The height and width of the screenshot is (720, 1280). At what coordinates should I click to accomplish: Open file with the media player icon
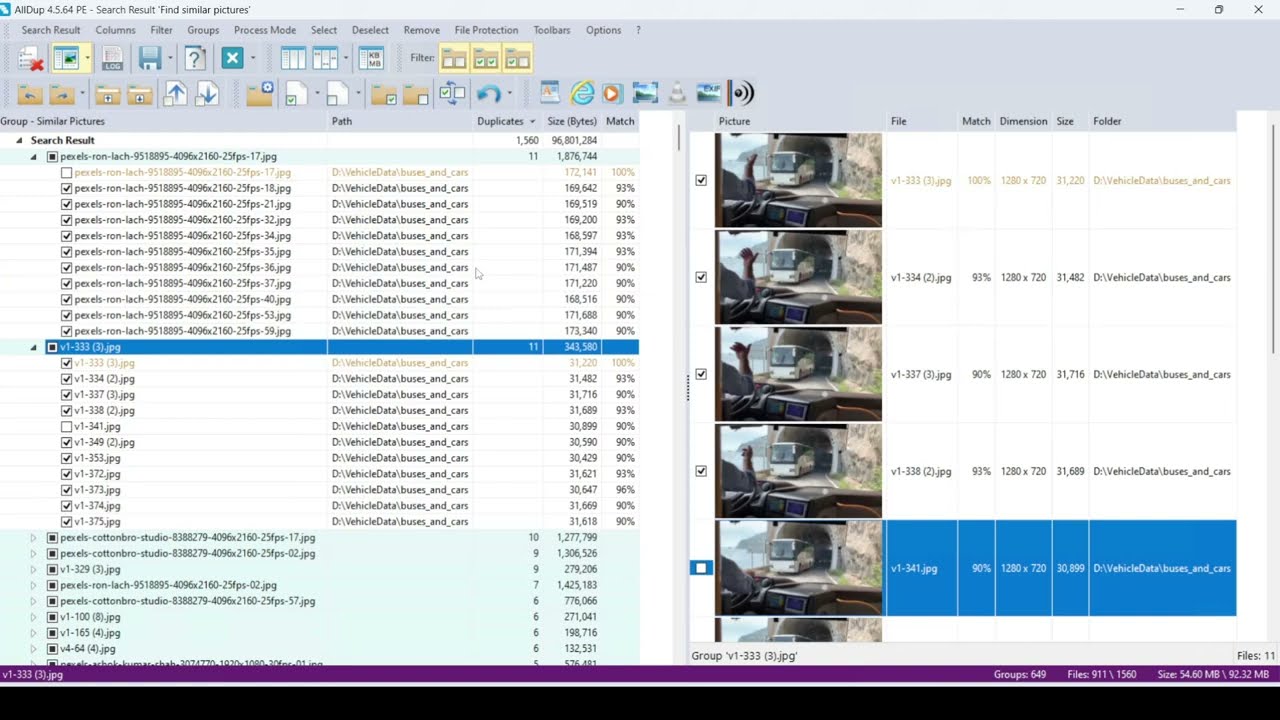(612, 94)
